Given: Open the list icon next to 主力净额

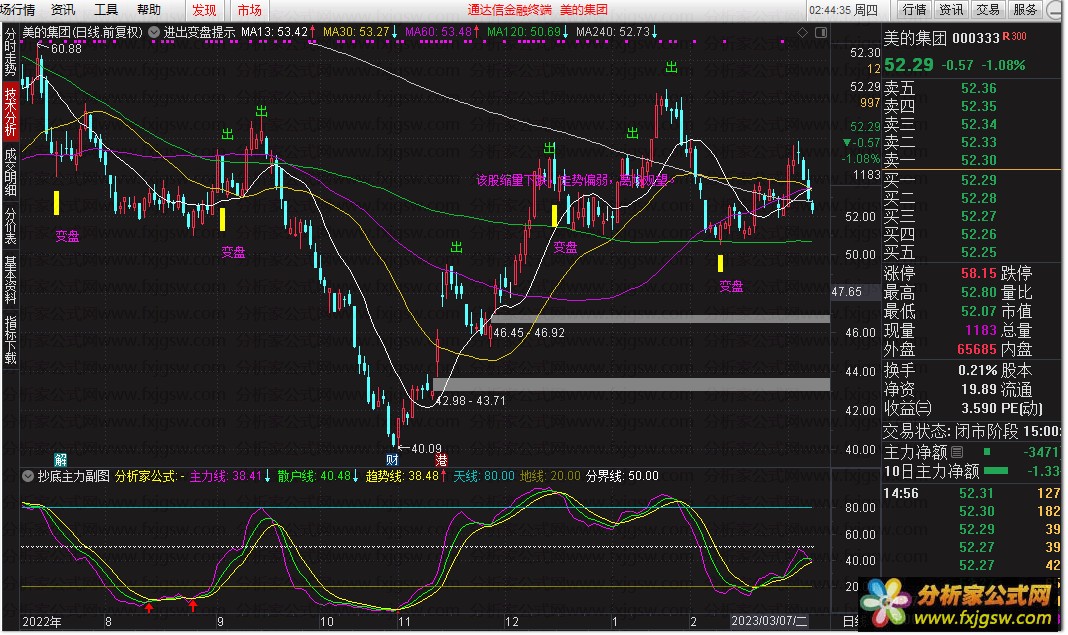Looking at the screenshot, I should pyautogui.click(x=957, y=452).
